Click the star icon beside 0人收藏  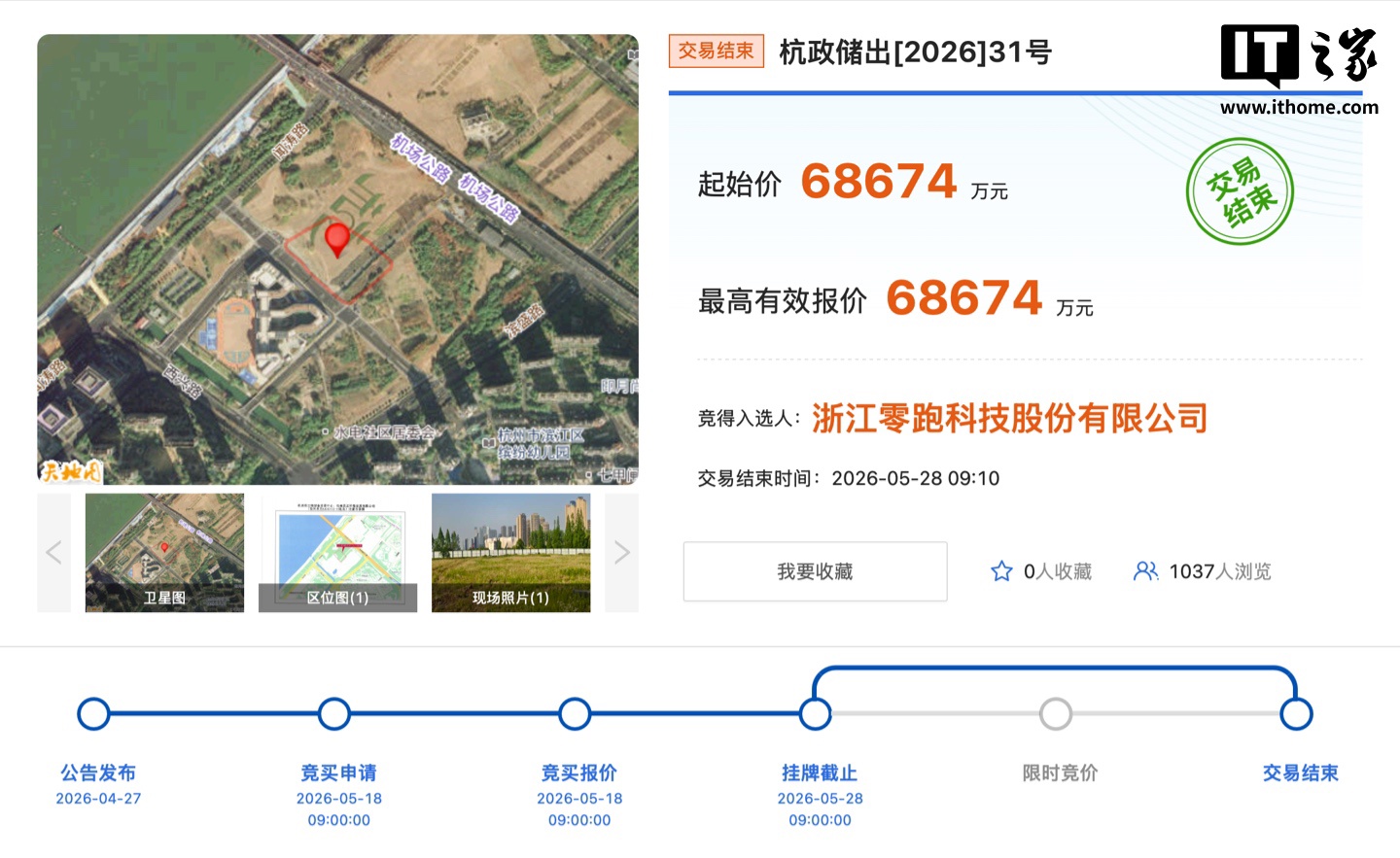tap(1001, 571)
